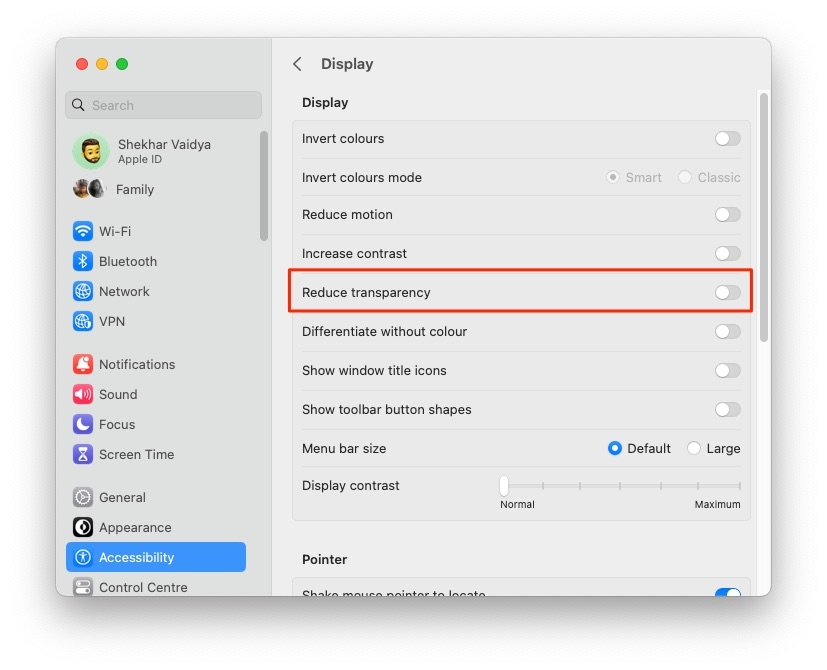The image size is (827, 670).
Task: Click the Appearance icon
Action: [x=83, y=527]
